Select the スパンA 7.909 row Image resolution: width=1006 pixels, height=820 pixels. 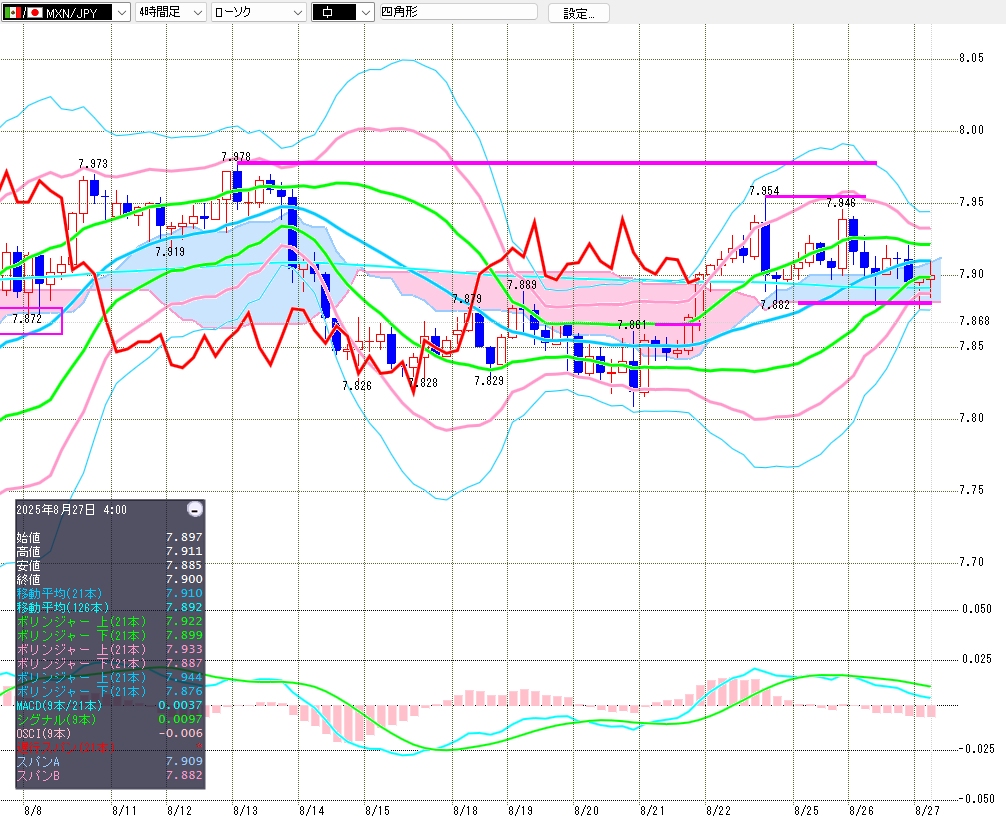point(109,762)
